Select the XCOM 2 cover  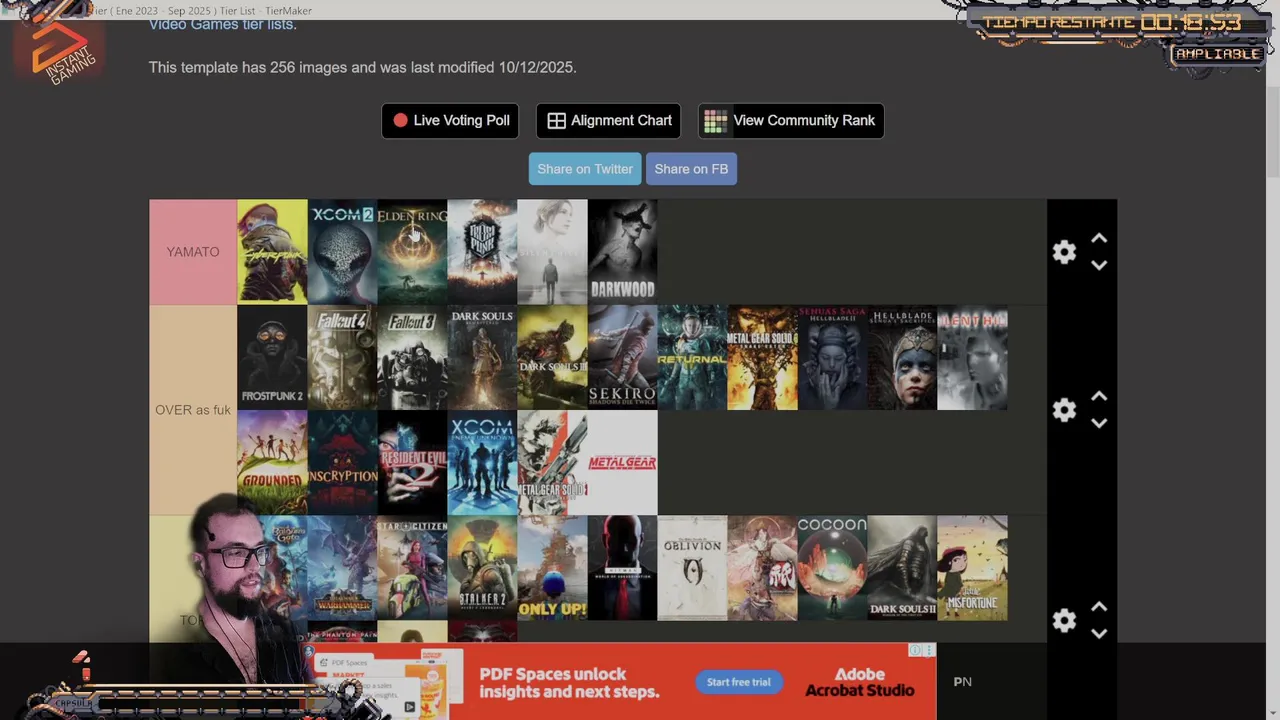coord(342,252)
